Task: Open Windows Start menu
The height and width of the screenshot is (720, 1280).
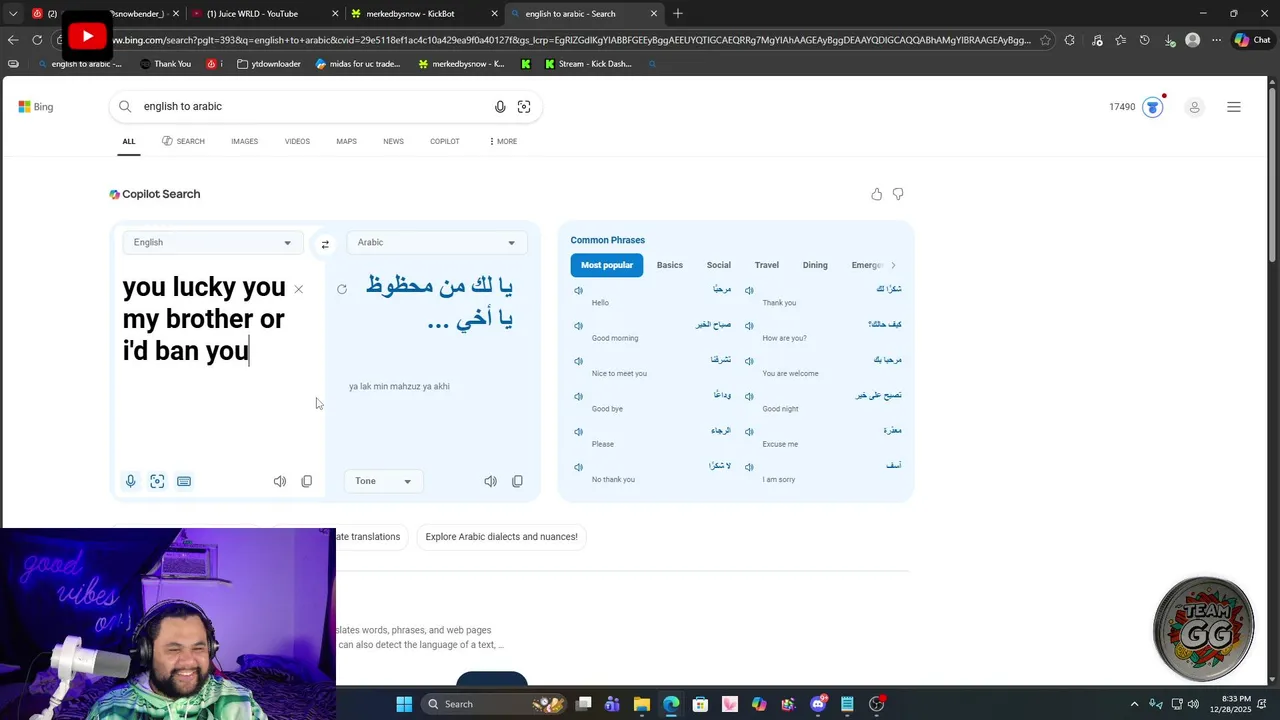Action: point(404,704)
